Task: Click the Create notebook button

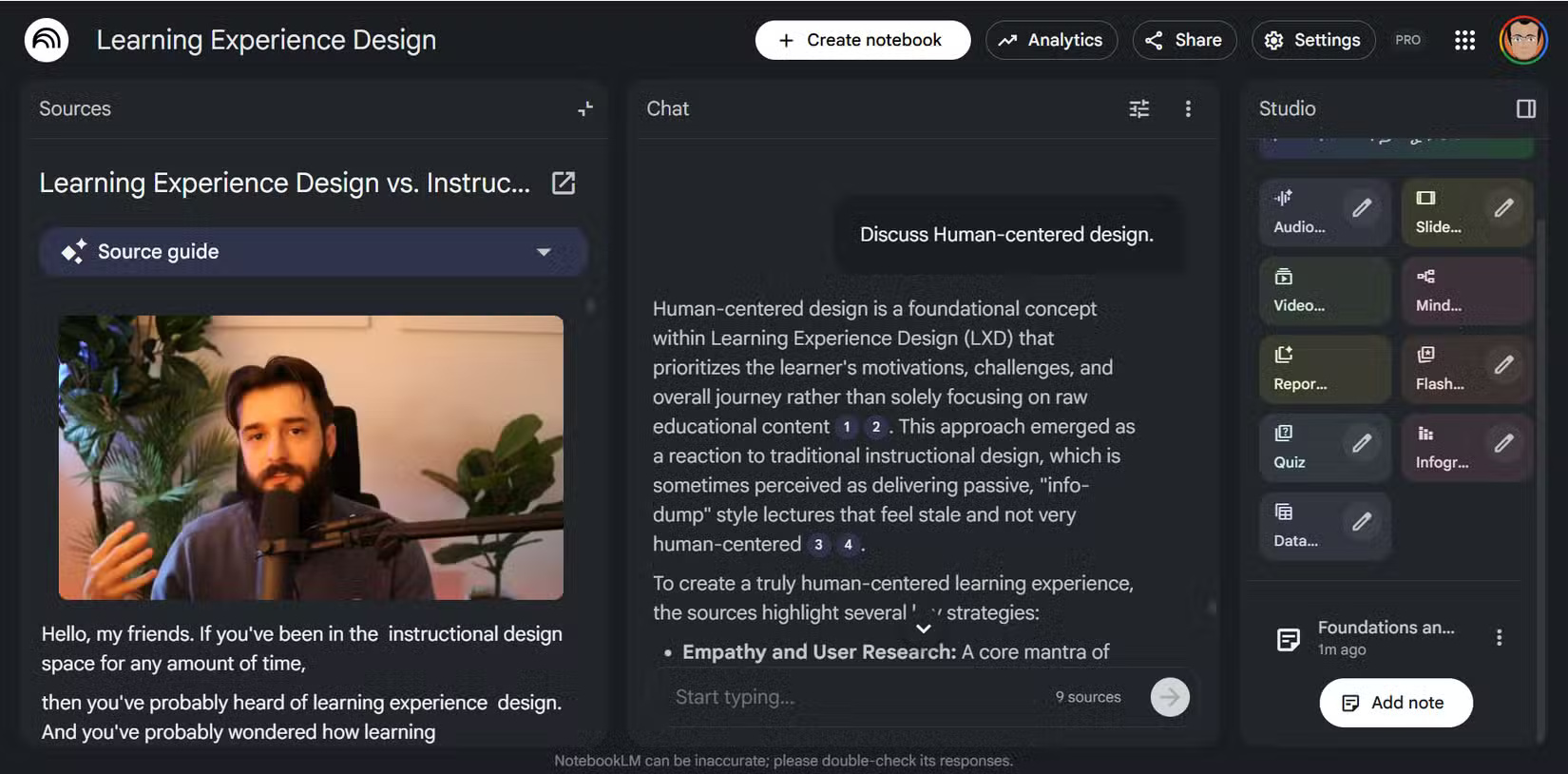Action: click(x=862, y=40)
